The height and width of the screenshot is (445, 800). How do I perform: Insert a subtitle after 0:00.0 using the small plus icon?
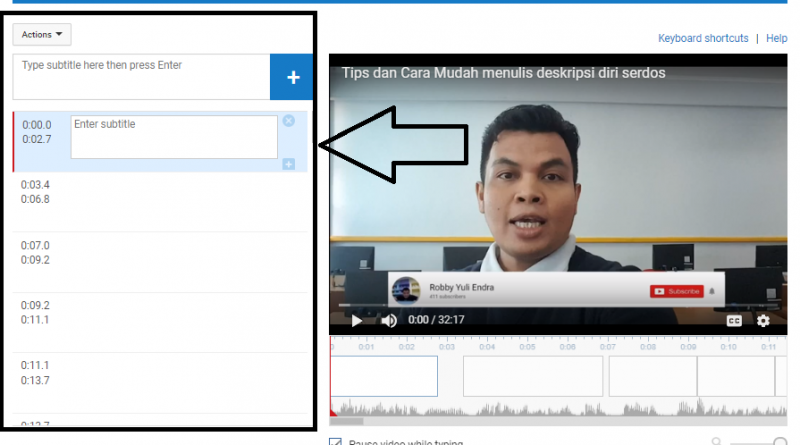[x=289, y=164]
